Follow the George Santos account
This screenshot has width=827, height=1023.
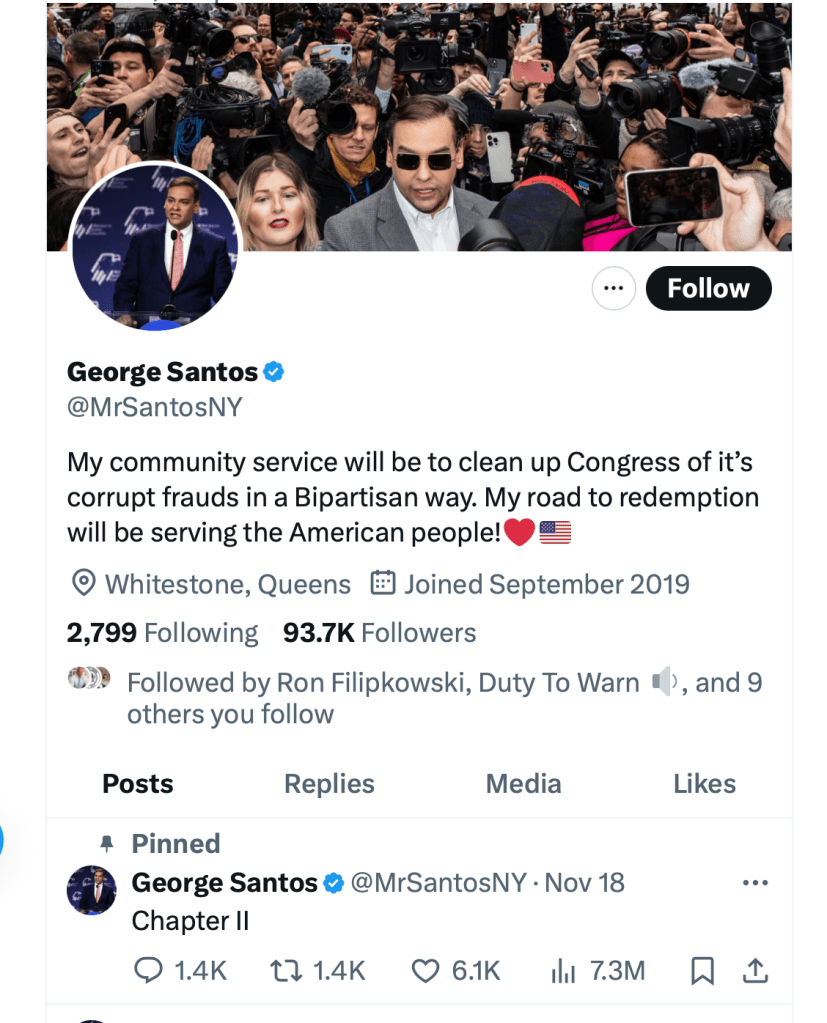(x=708, y=289)
